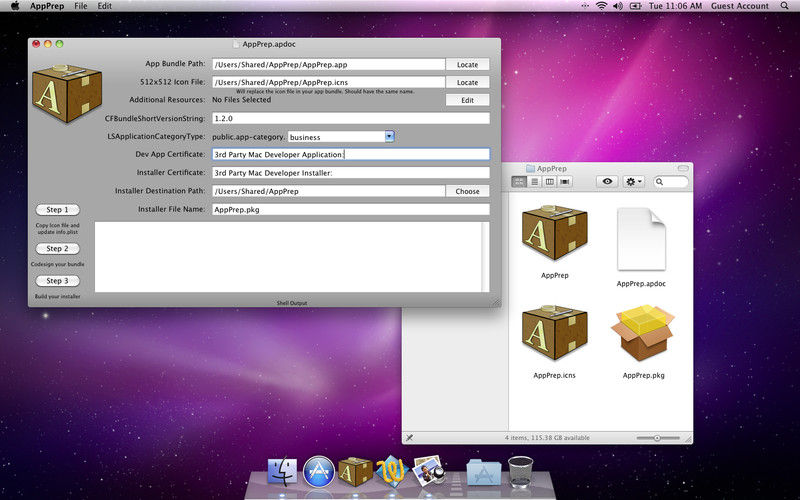The width and height of the screenshot is (800, 500).
Task: Open the File menu
Action: [x=81, y=6]
